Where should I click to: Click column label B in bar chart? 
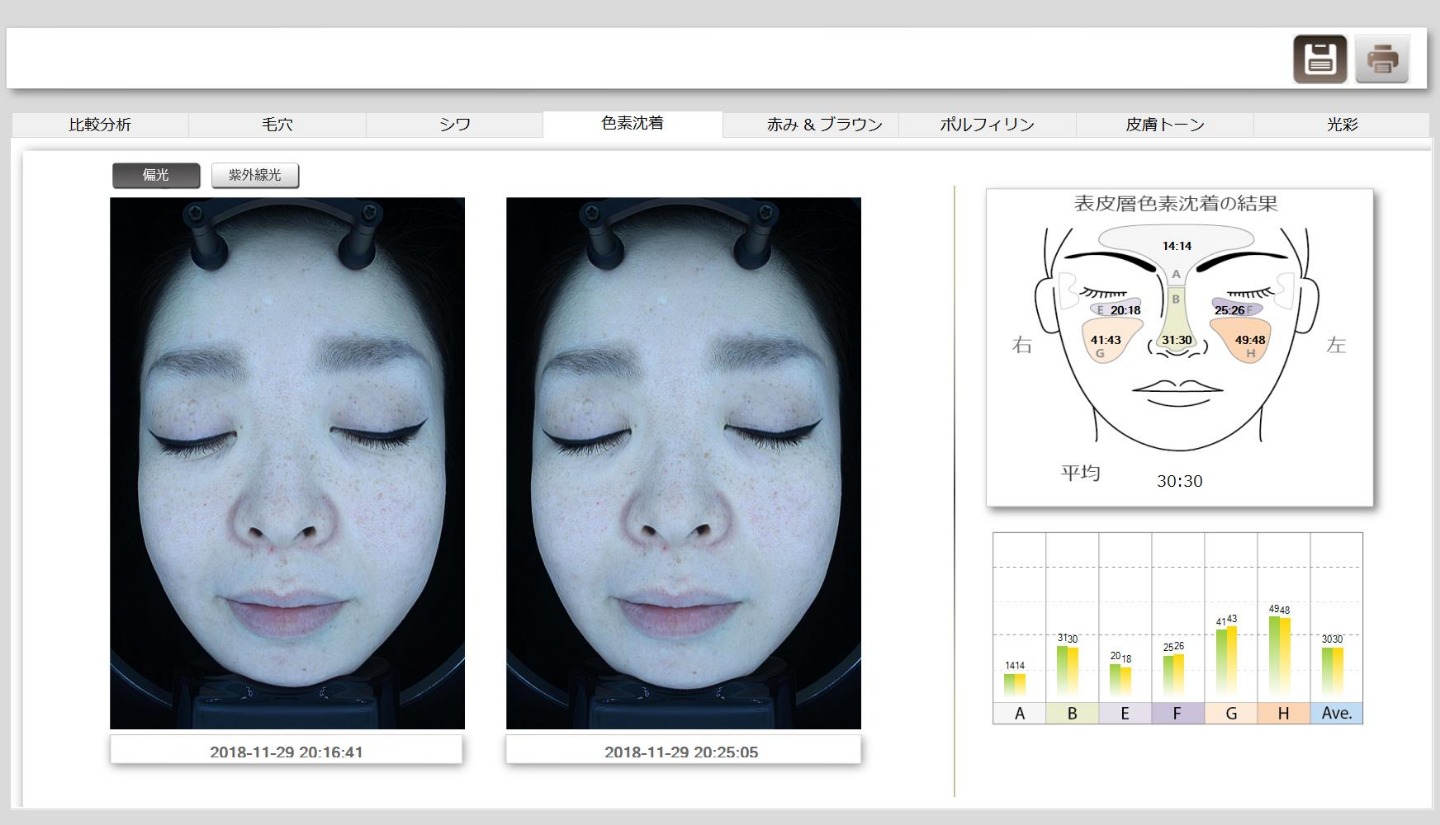click(x=1072, y=713)
